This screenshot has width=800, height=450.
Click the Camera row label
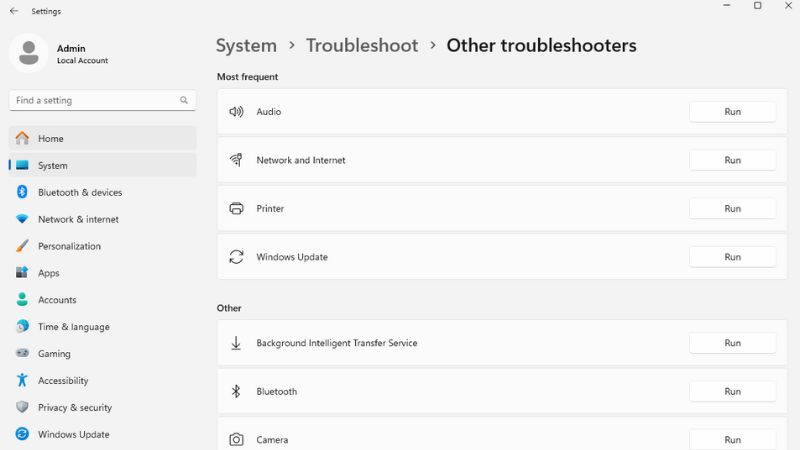pos(272,439)
